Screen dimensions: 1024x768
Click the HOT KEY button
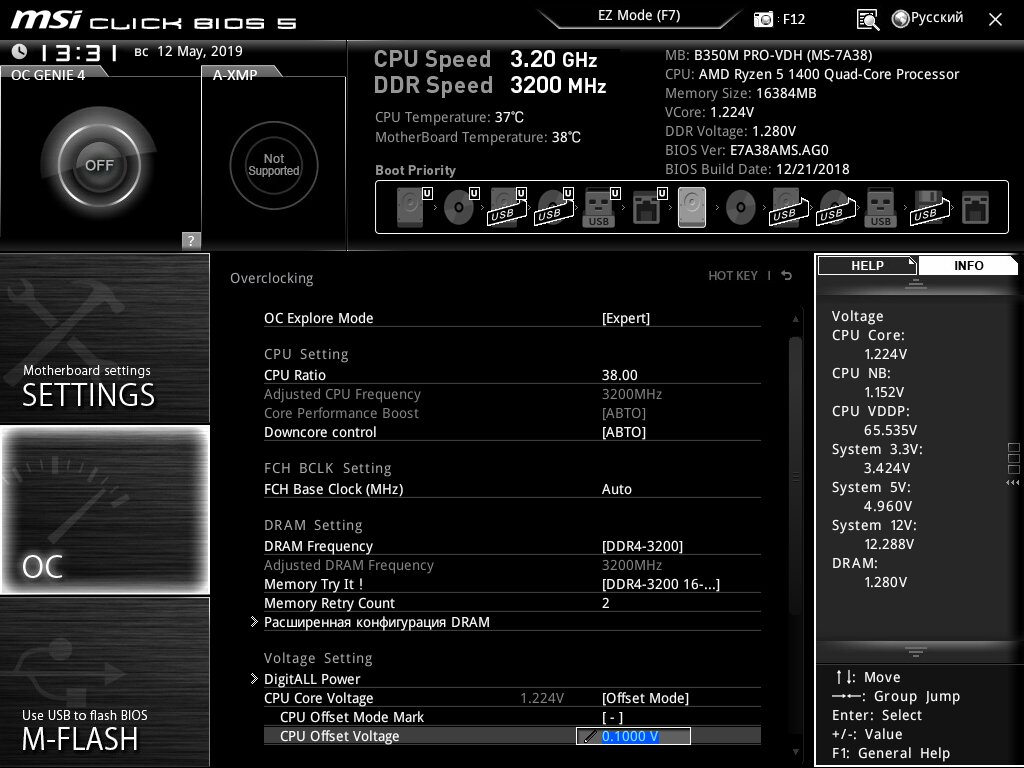(x=733, y=276)
